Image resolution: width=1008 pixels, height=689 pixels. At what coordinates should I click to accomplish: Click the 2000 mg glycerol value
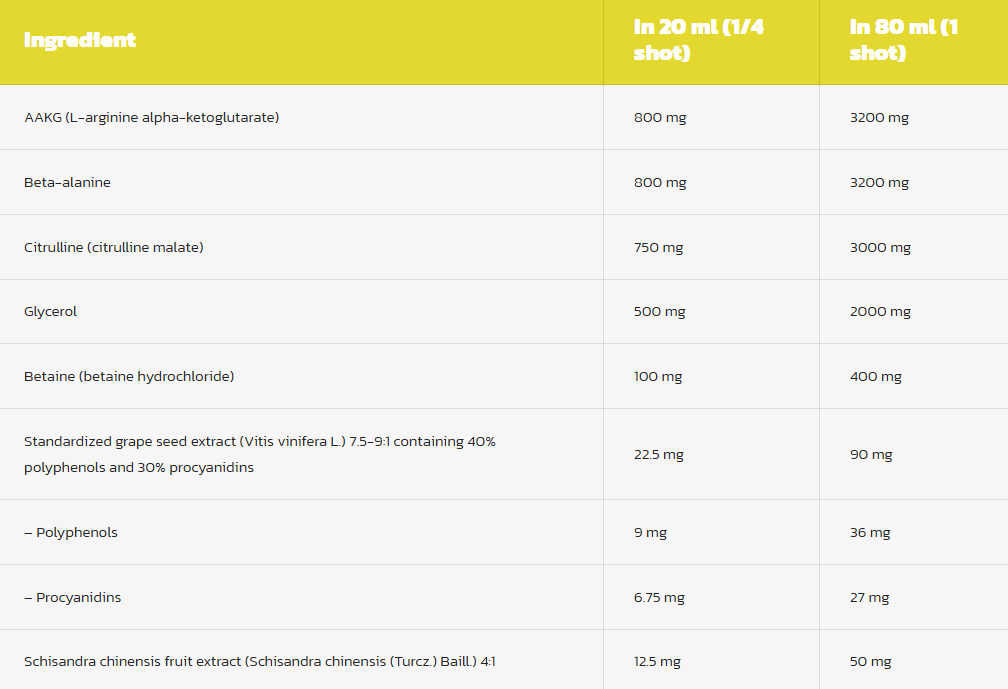pos(880,312)
